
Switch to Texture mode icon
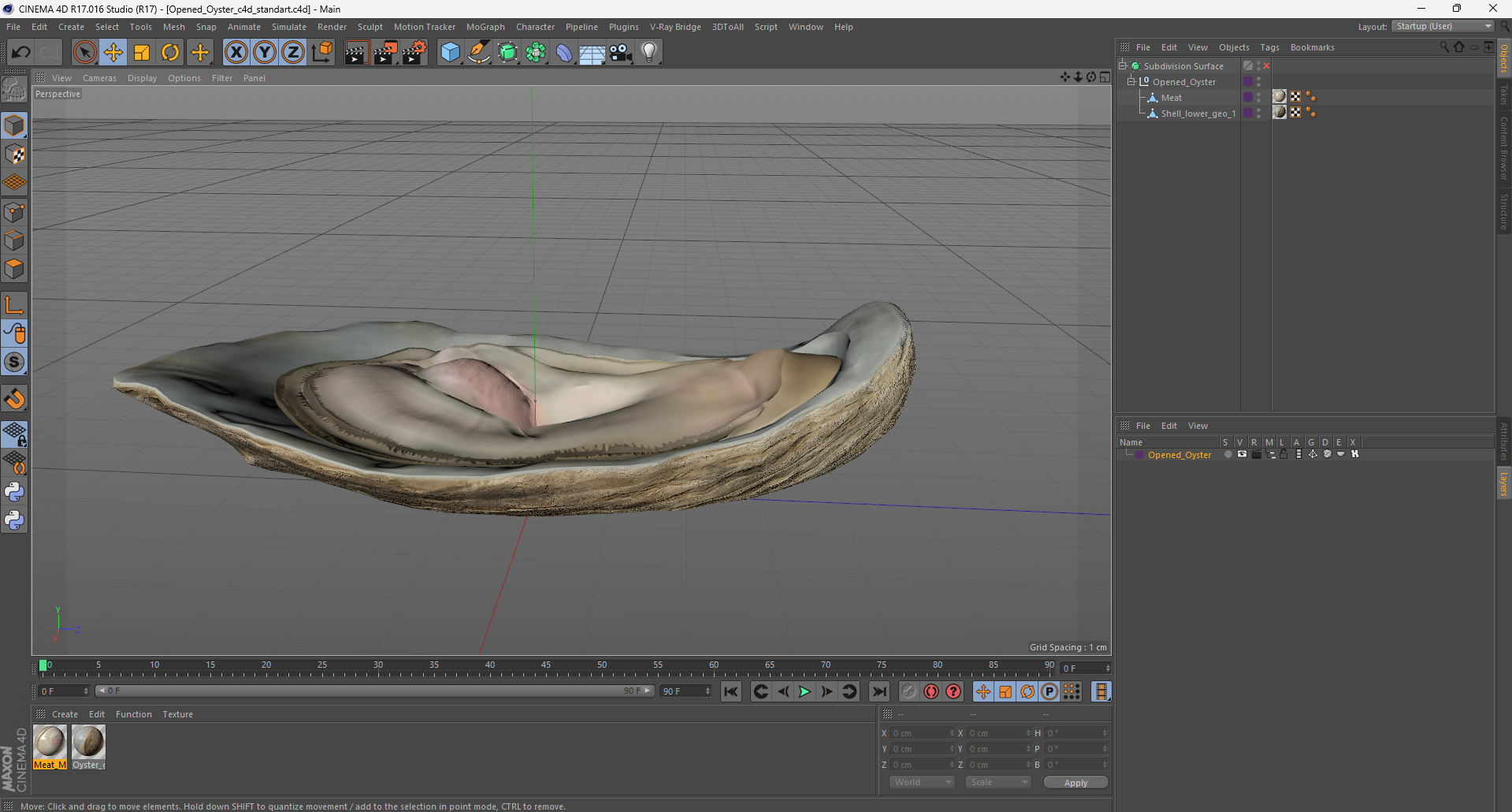(x=14, y=155)
